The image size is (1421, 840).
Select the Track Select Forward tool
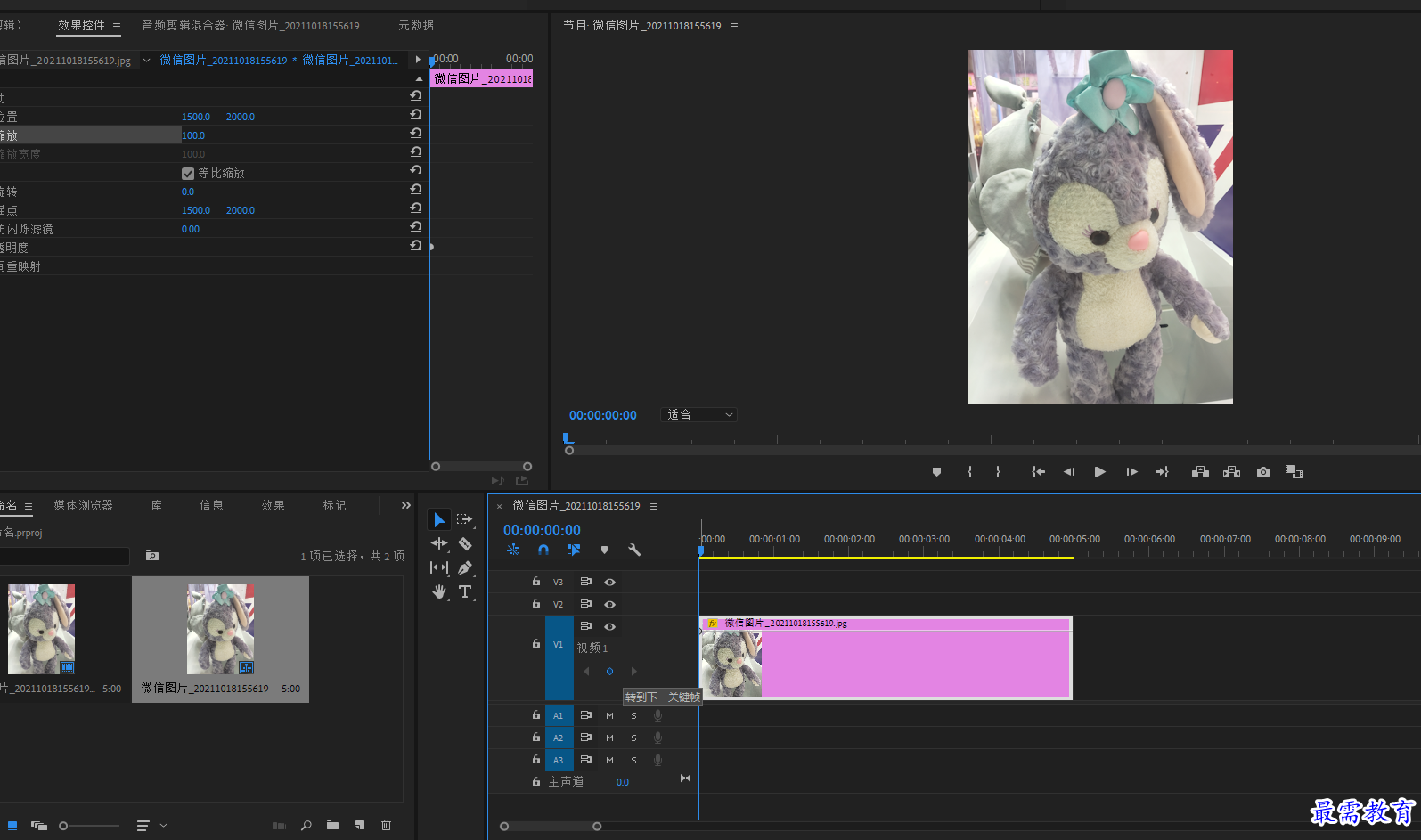464,519
